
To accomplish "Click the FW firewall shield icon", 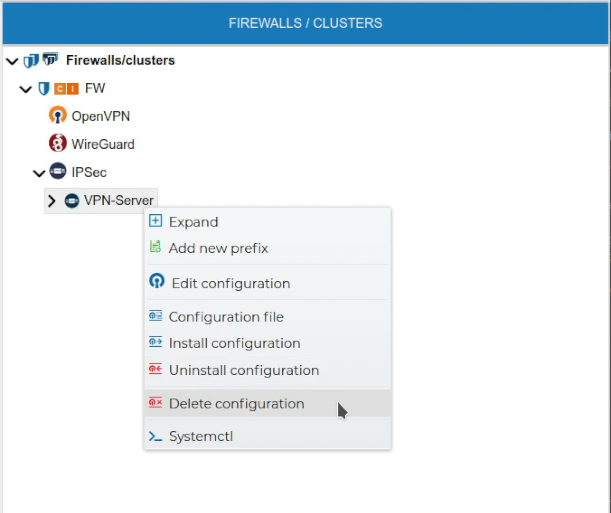I will pos(44,88).
